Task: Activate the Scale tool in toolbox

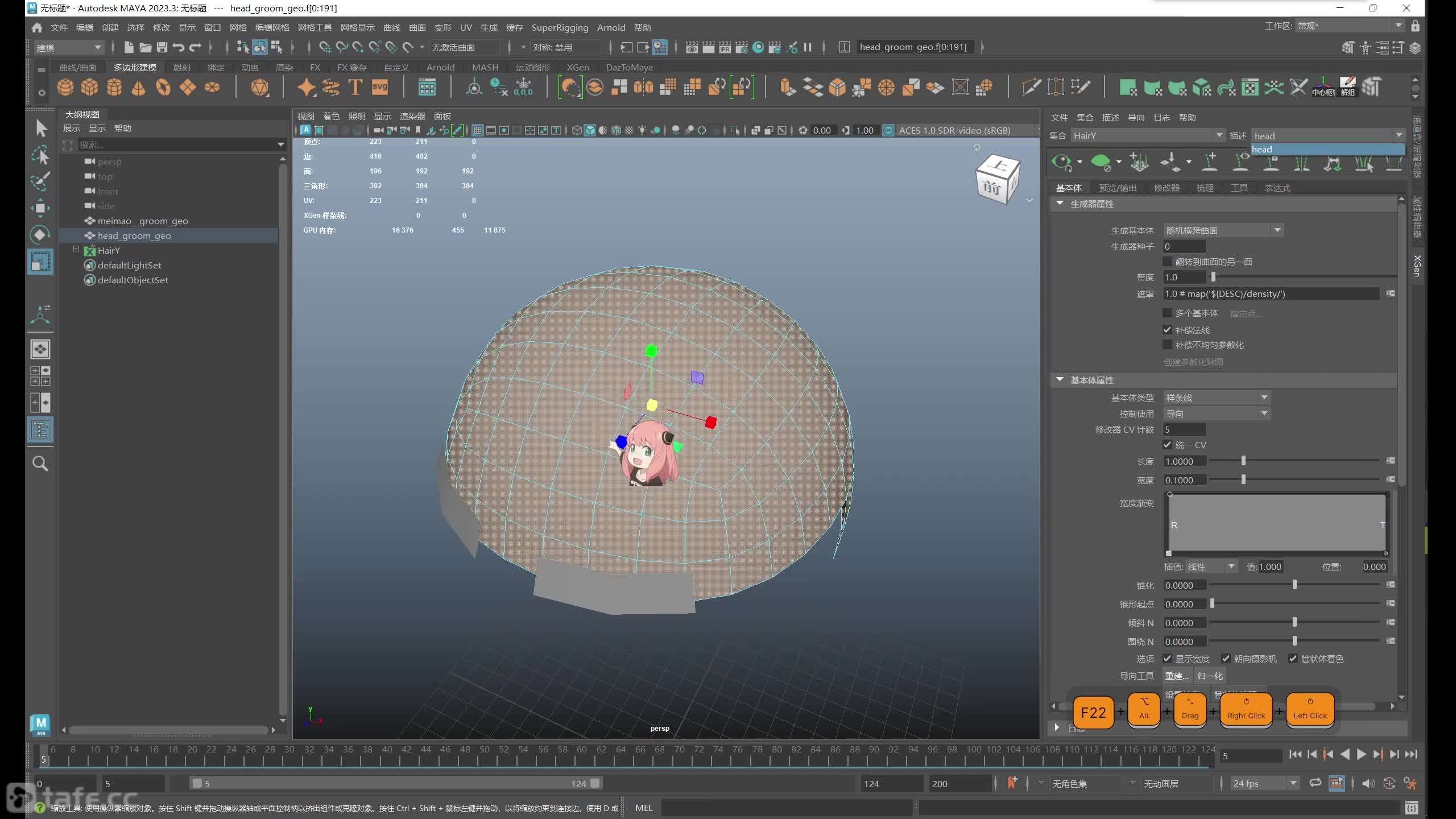Action: 40,262
